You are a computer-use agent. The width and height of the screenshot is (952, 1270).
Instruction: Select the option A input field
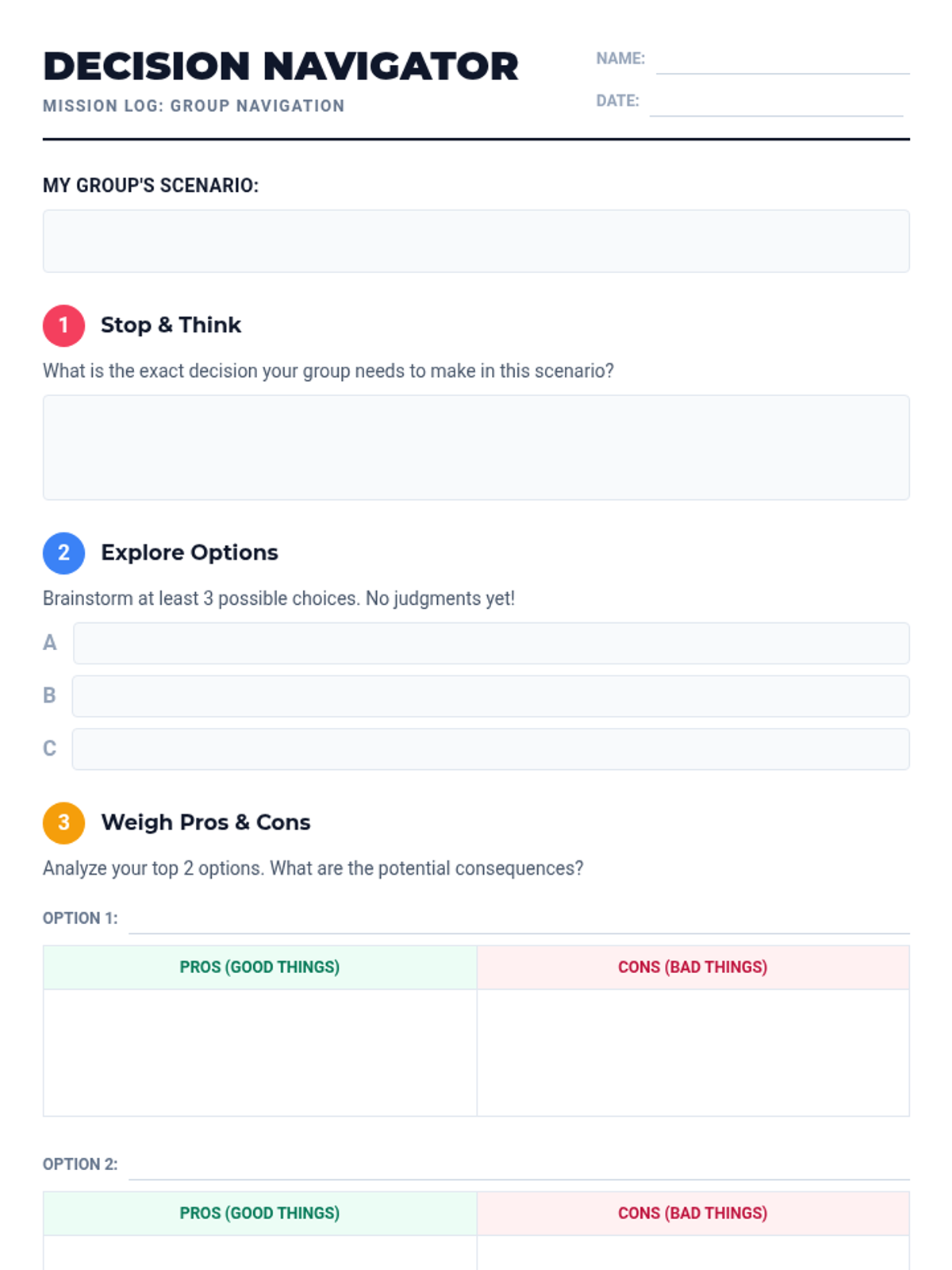[x=491, y=643]
